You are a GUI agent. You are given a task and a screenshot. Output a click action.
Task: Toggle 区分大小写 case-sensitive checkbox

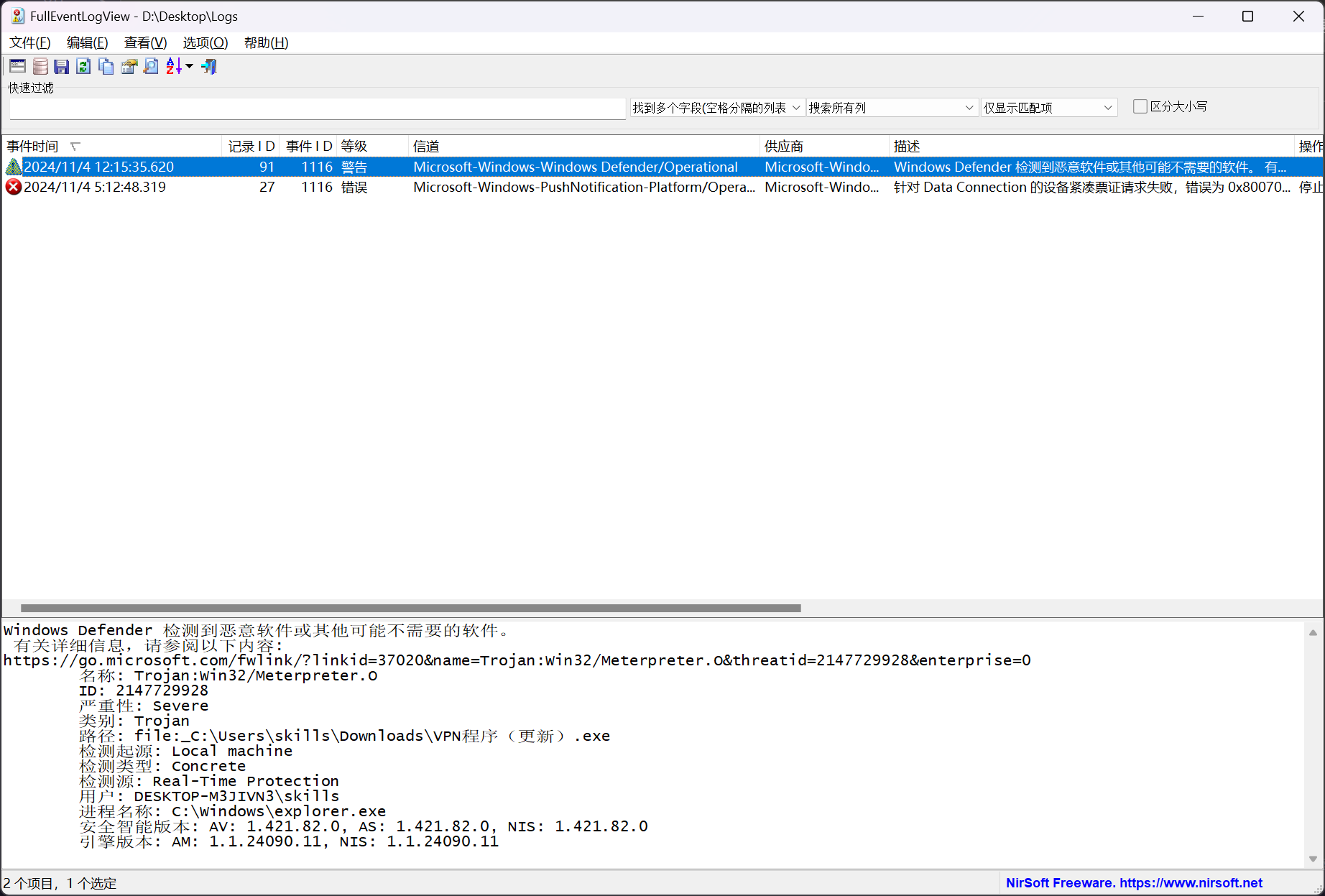(1140, 106)
